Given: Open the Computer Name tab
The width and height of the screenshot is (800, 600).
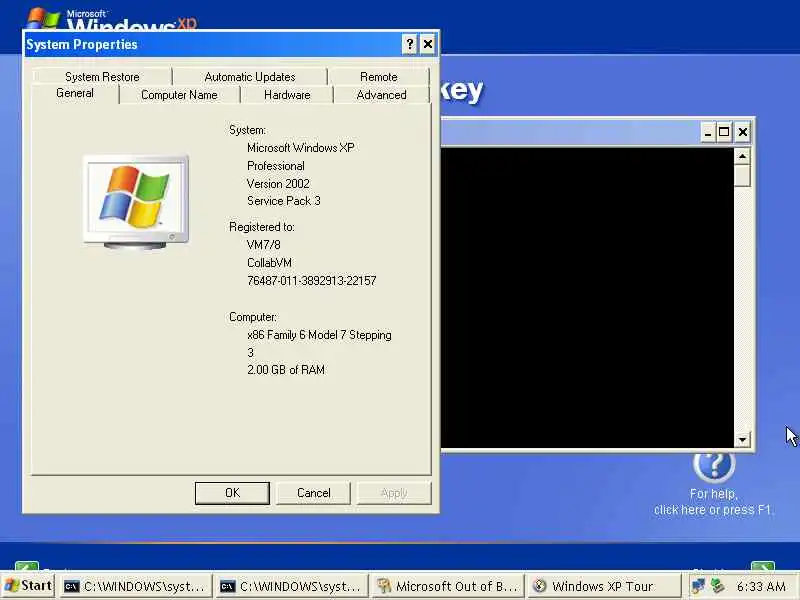Looking at the screenshot, I should pyautogui.click(x=179, y=95).
